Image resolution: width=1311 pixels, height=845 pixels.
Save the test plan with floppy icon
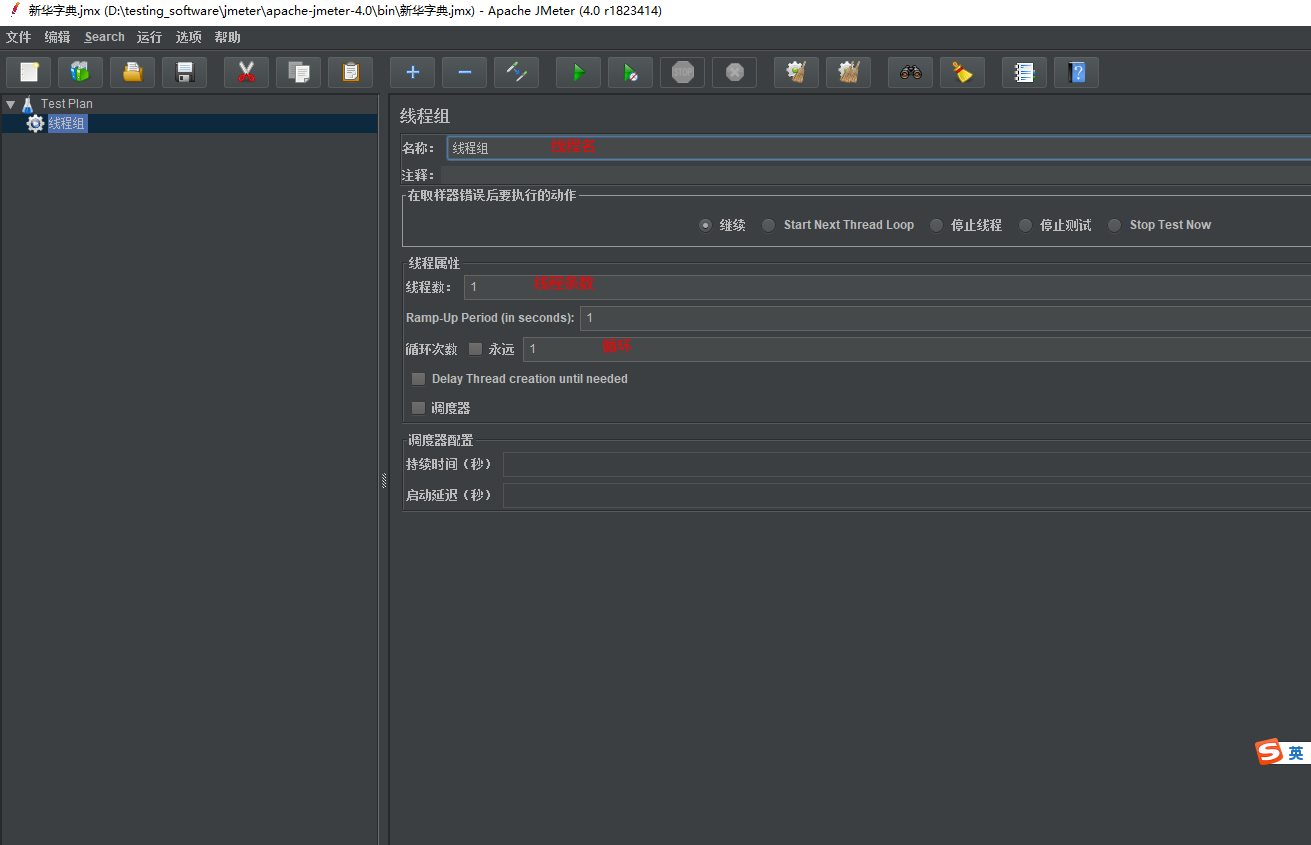tap(185, 72)
